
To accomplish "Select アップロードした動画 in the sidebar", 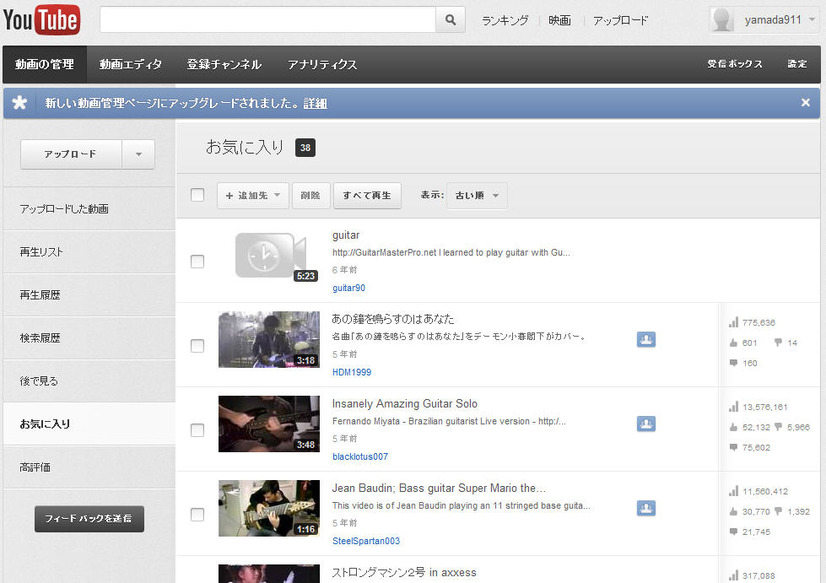I will 90,209.
